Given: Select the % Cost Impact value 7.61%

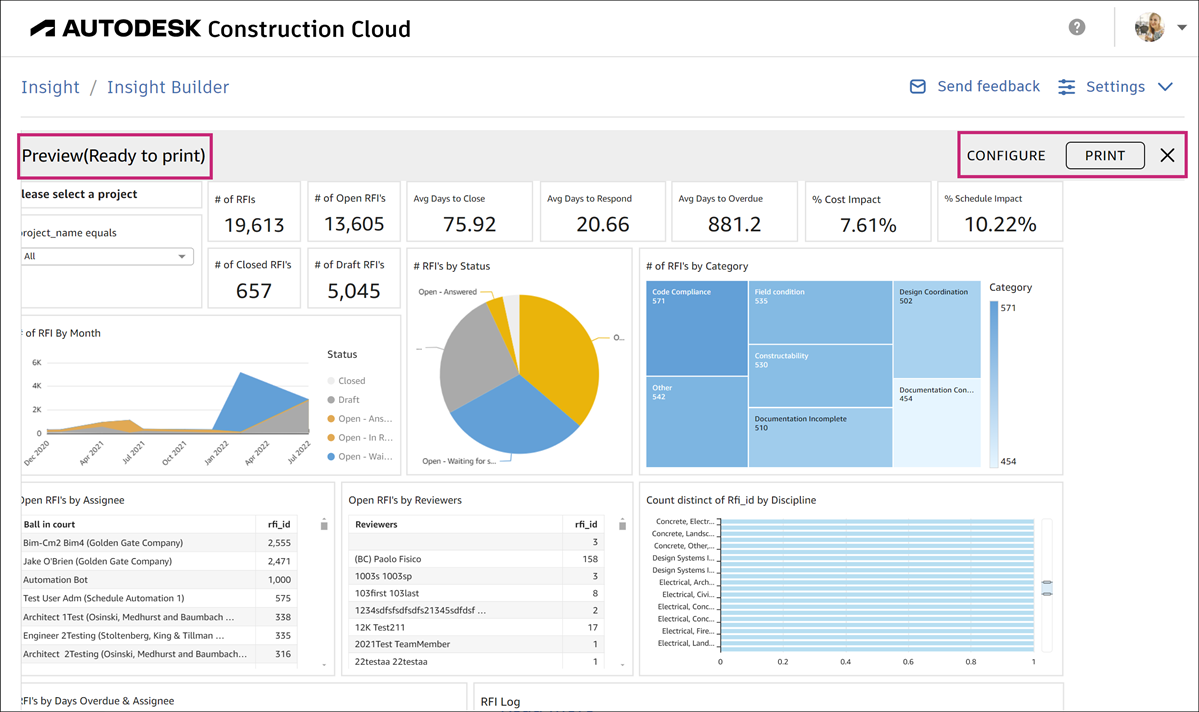Looking at the screenshot, I should tap(868, 225).
